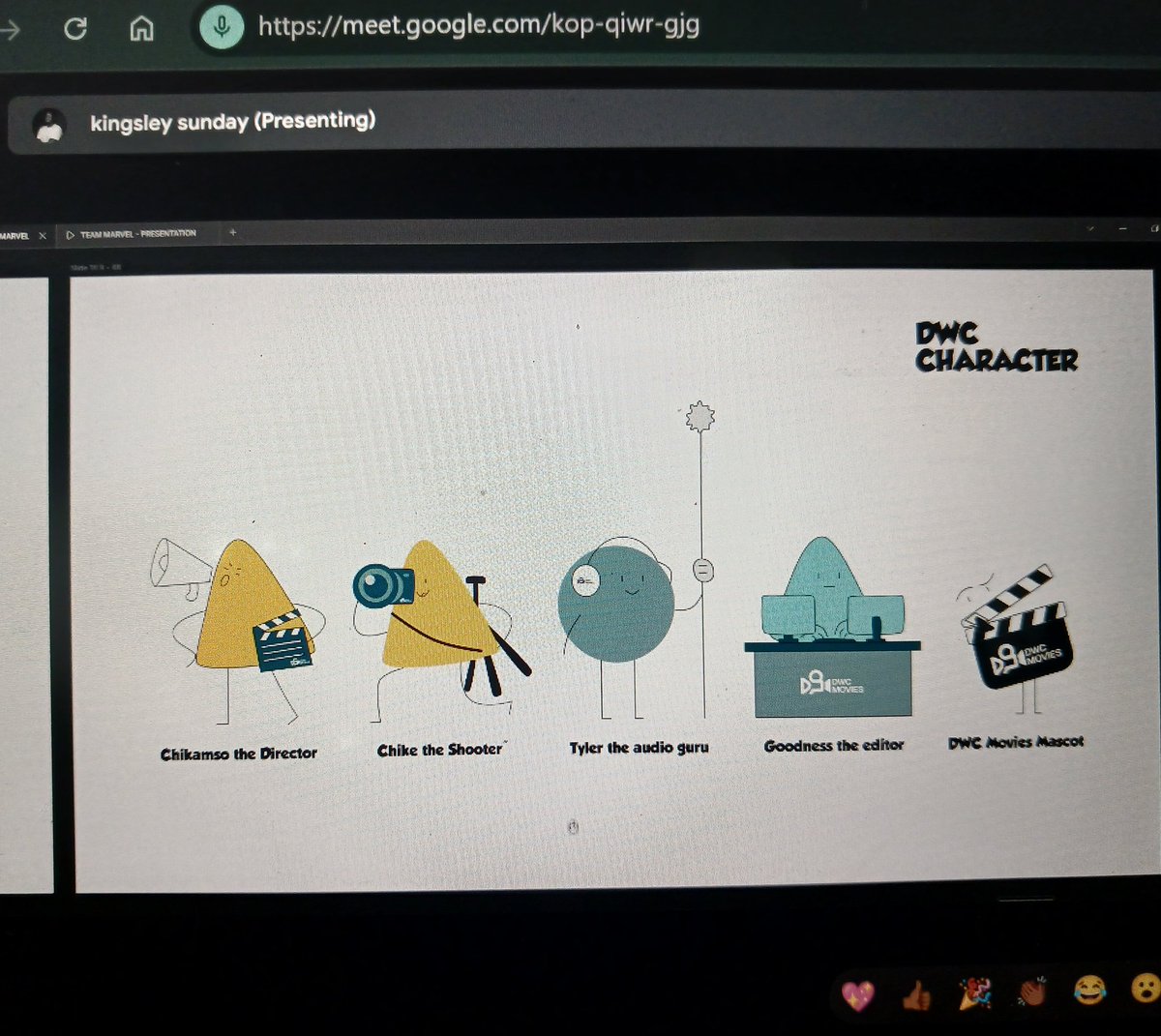Click 'DWC Movies Mascot' caption
This screenshot has width=1161, height=1036.
click(x=1016, y=742)
